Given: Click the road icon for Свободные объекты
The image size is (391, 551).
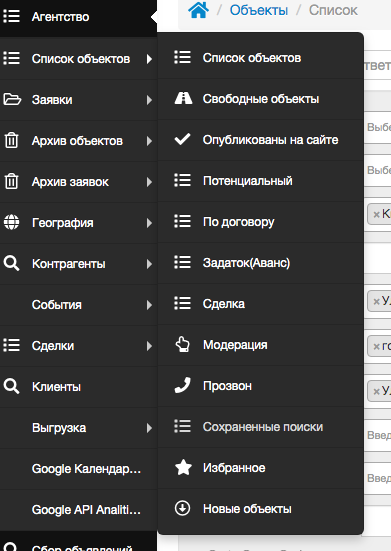Looking at the screenshot, I should (183, 98).
